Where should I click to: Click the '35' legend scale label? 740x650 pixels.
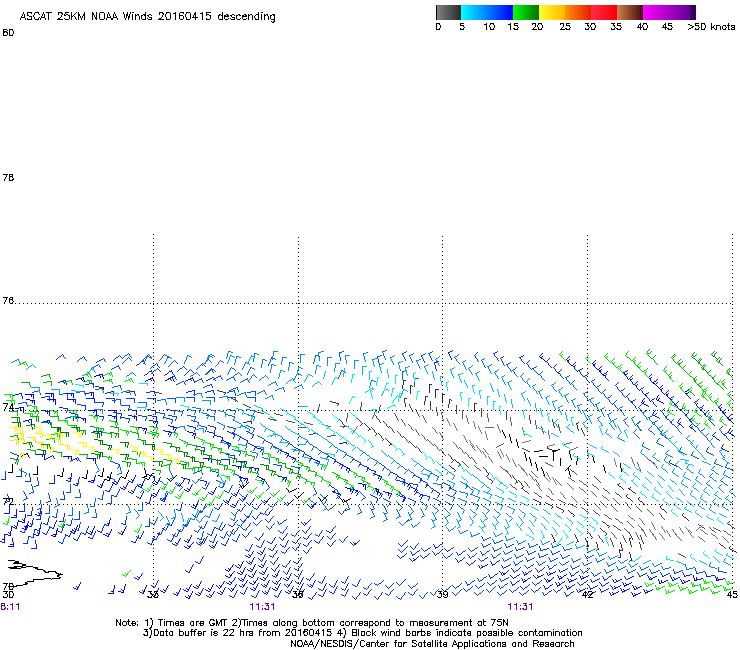(616, 27)
